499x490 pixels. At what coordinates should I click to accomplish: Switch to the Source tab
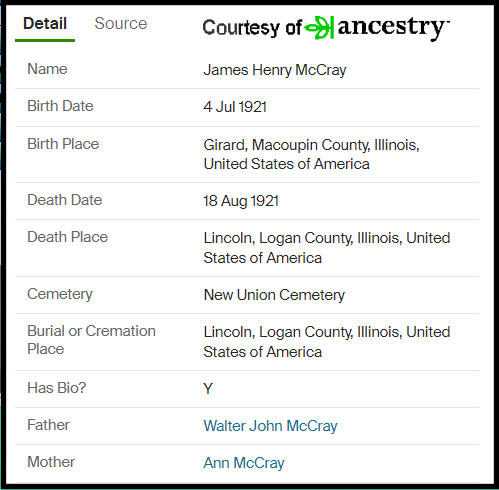[121, 24]
